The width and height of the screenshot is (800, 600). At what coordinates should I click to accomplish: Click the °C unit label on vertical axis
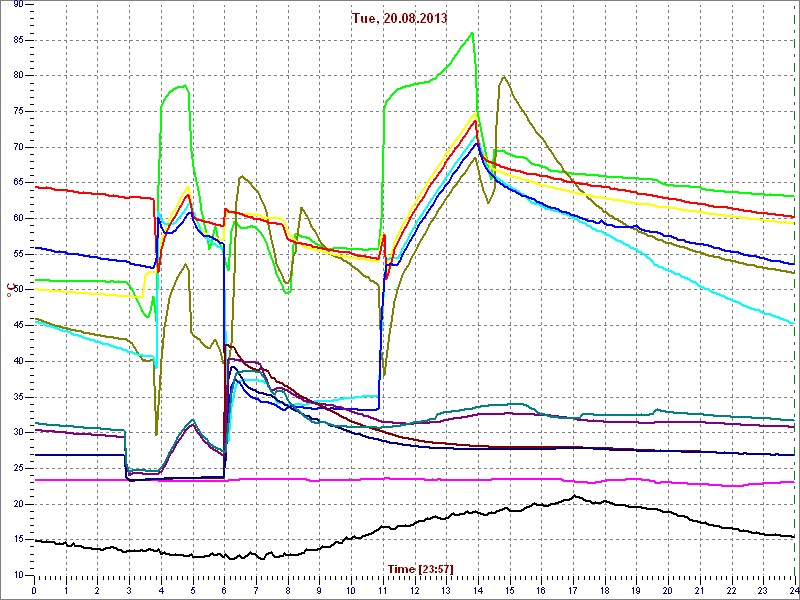[x=9, y=291]
